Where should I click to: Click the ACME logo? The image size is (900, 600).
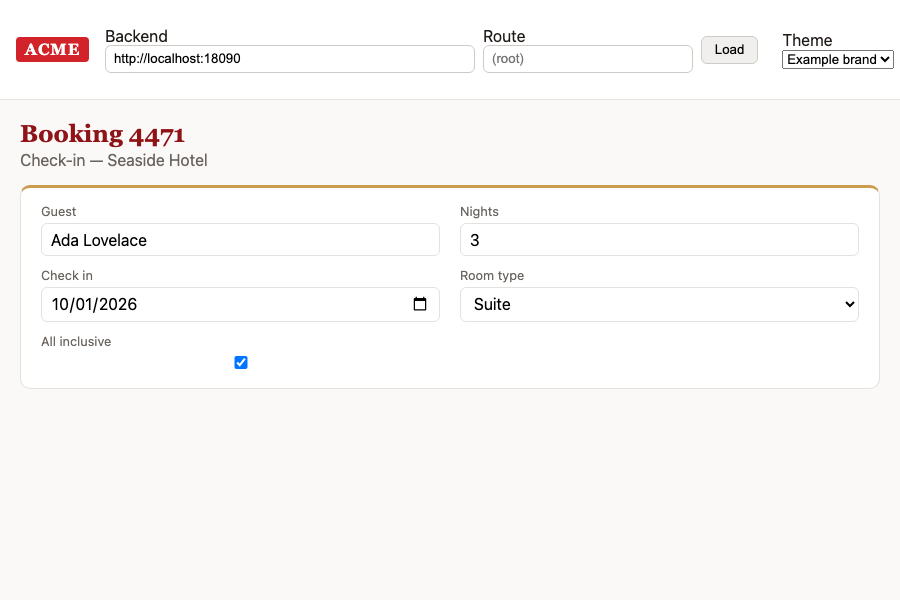point(52,49)
